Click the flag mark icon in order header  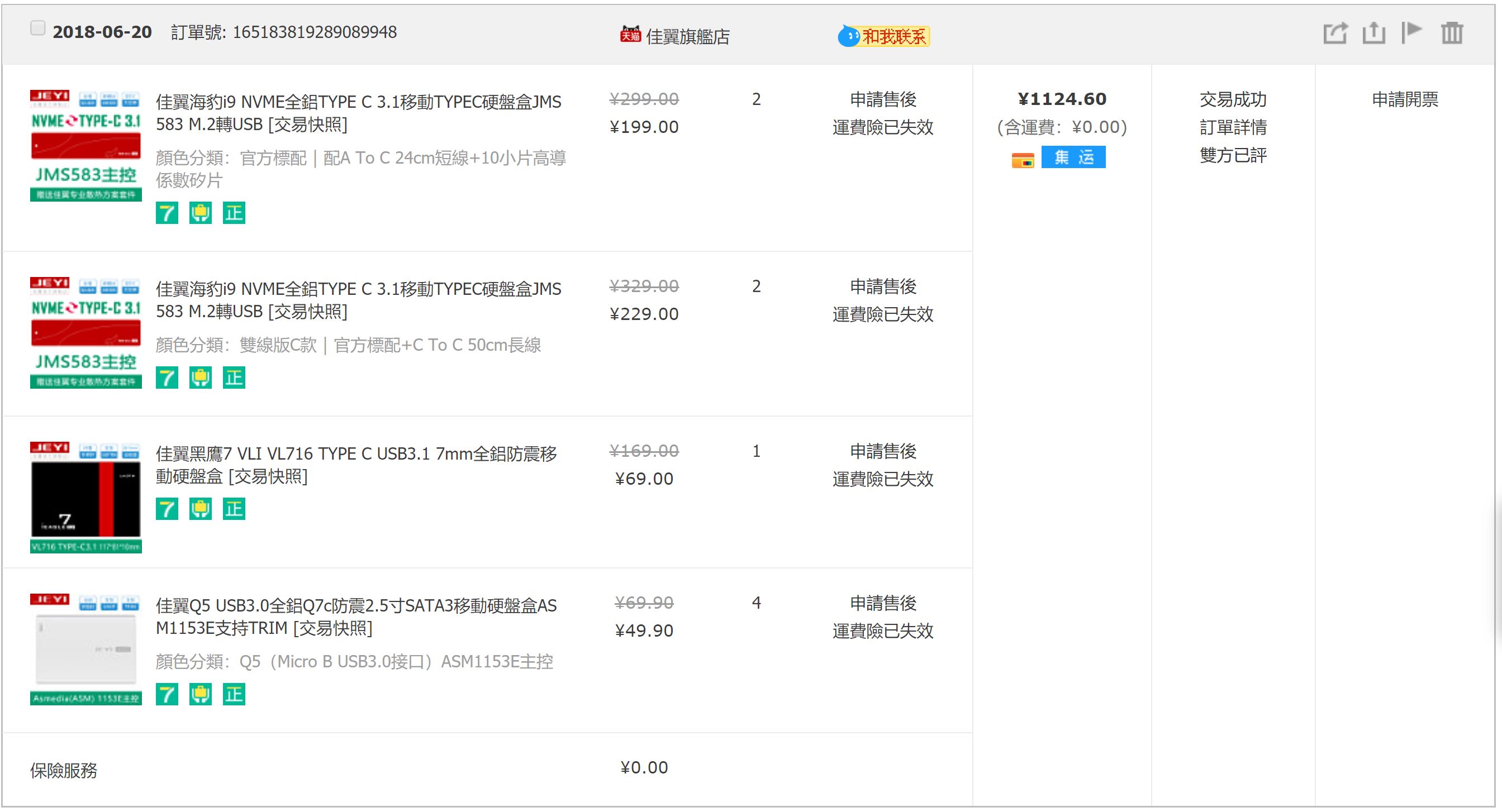pyautogui.click(x=1411, y=32)
